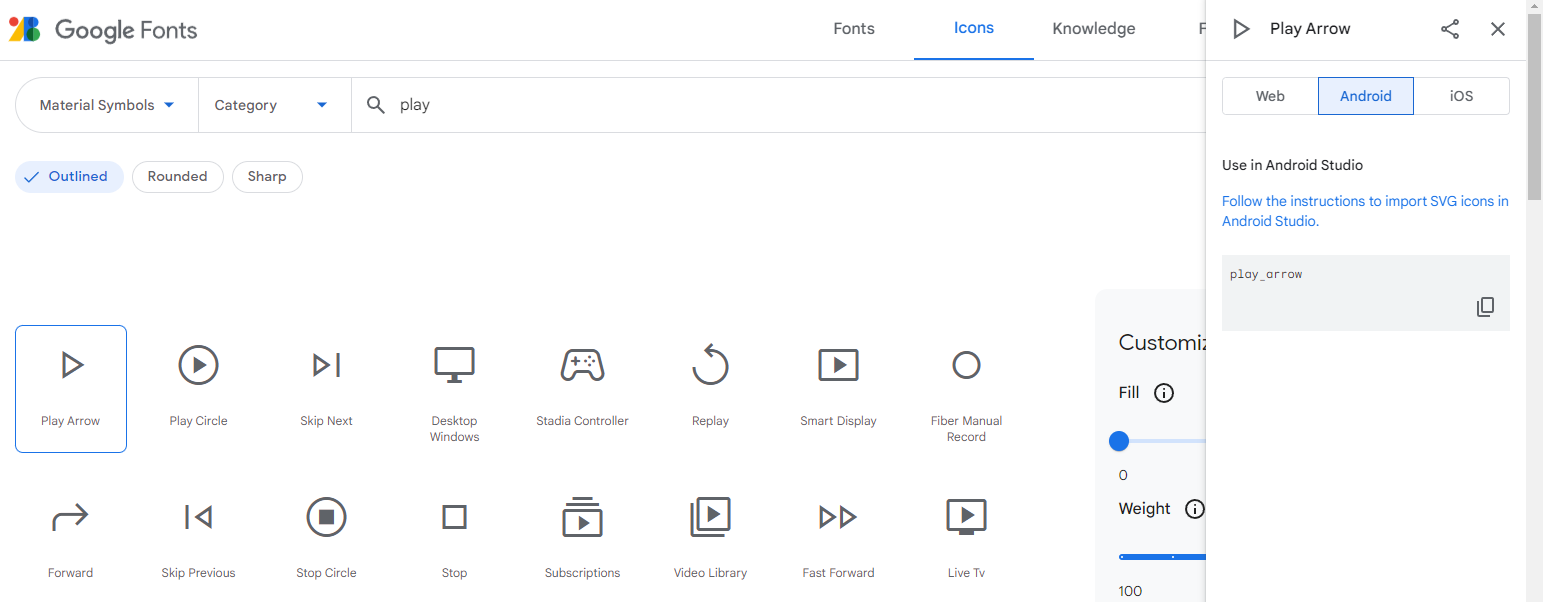Image resolution: width=1543 pixels, height=602 pixels.
Task: Open the Fonts tab
Action: click(x=853, y=29)
